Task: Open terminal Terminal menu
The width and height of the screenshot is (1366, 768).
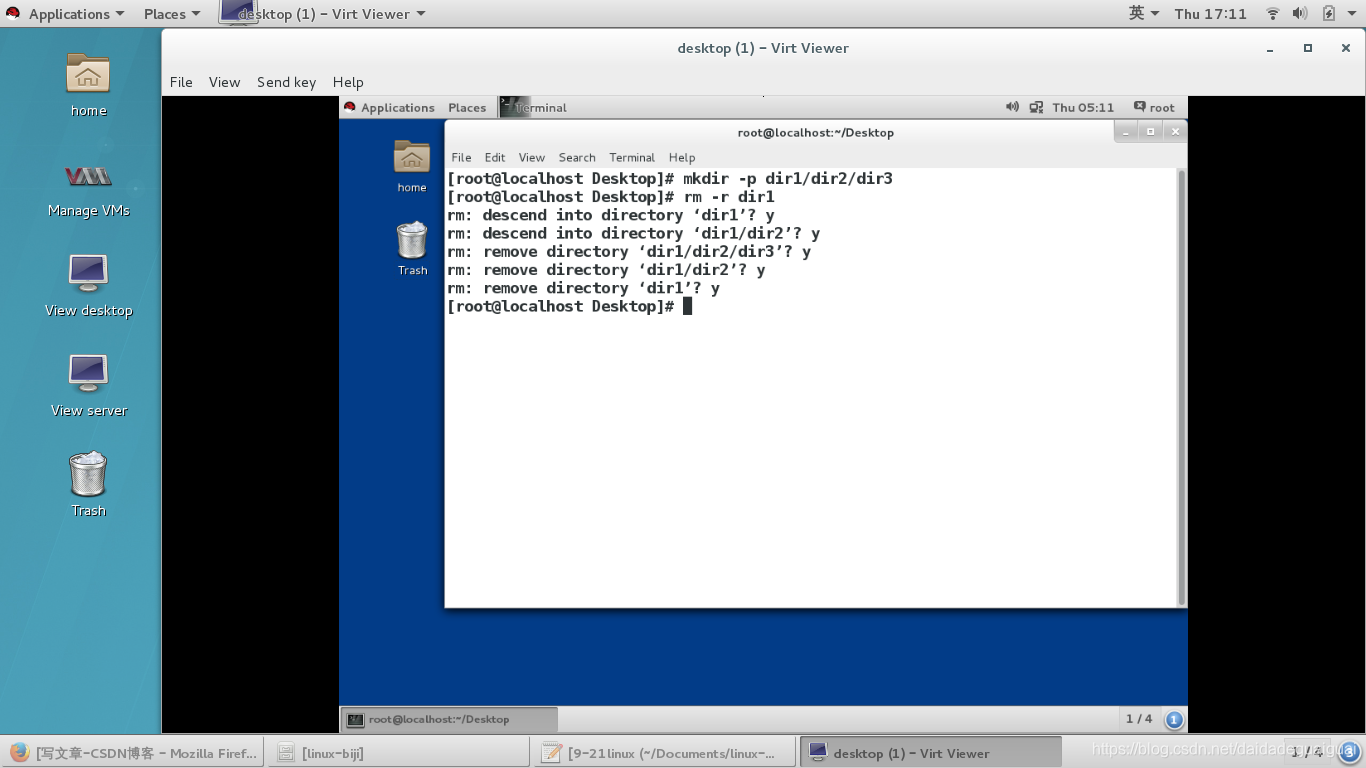Action: (x=632, y=157)
